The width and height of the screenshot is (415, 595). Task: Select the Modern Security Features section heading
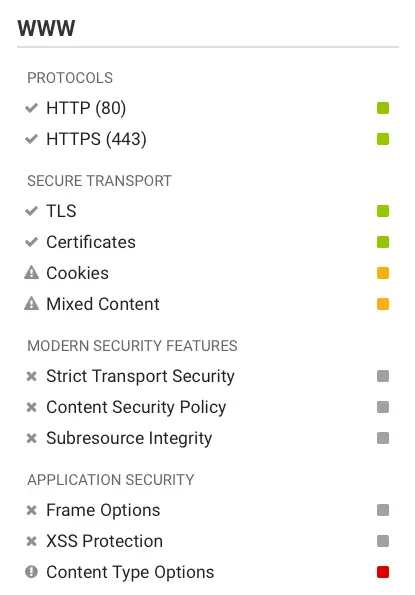click(x=132, y=346)
